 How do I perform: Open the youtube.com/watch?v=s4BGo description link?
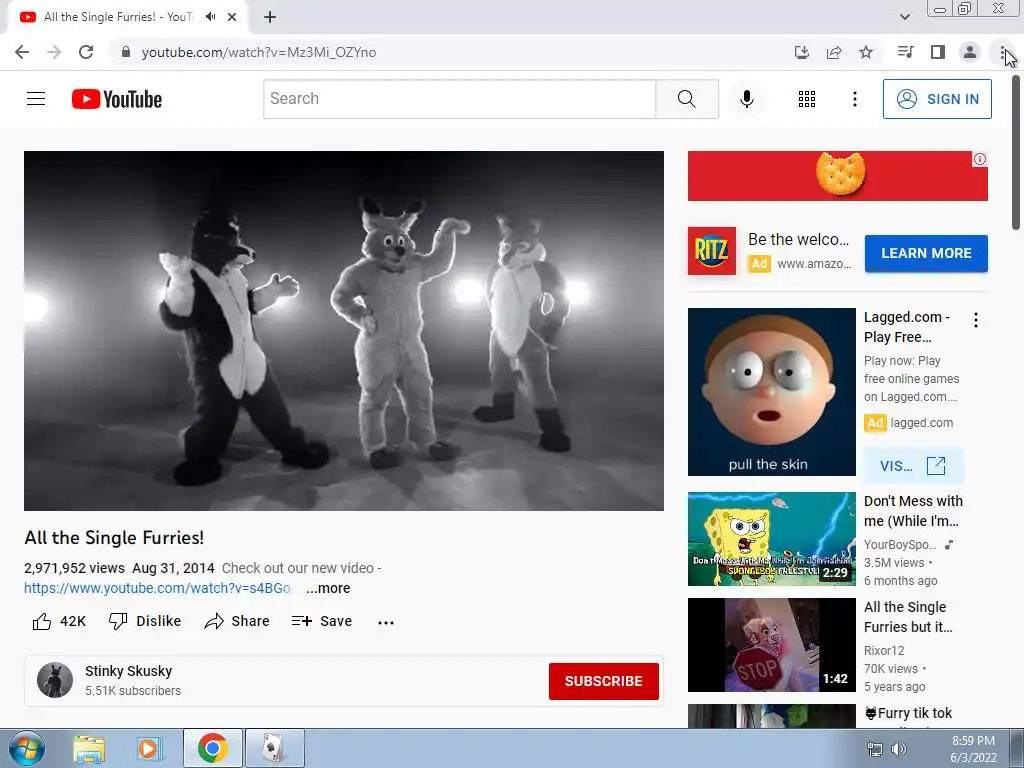click(x=157, y=588)
